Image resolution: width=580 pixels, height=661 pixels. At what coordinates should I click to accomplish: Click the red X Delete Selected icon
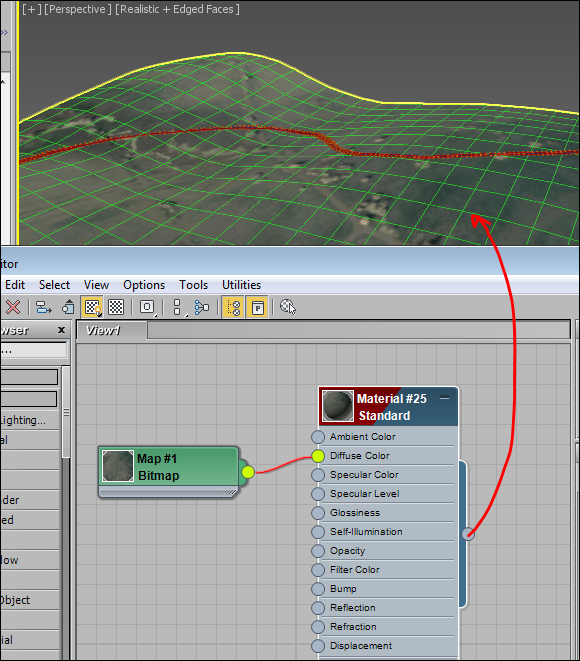tap(13, 307)
